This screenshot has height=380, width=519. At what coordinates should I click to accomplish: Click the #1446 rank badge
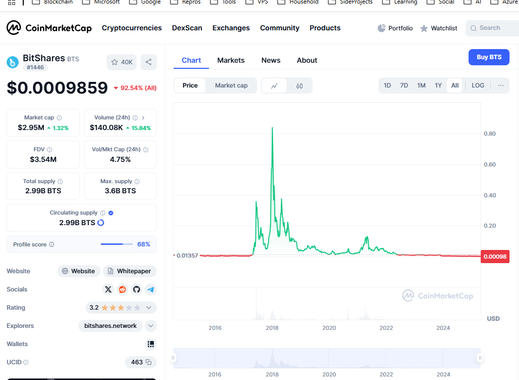pyautogui.click(x=35, y=67)
